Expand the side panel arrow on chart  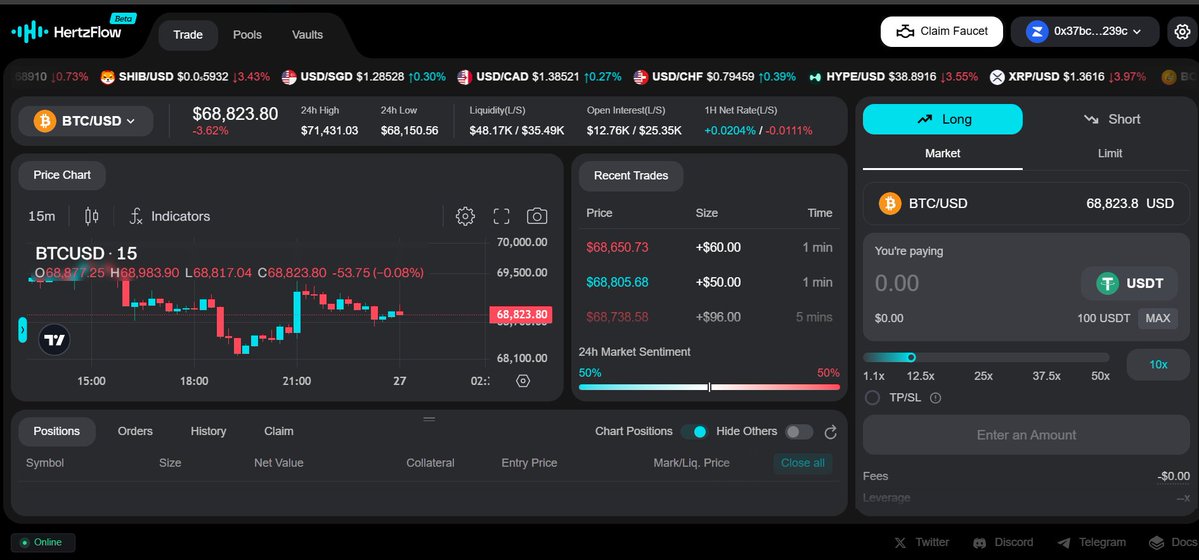(22, 330)
